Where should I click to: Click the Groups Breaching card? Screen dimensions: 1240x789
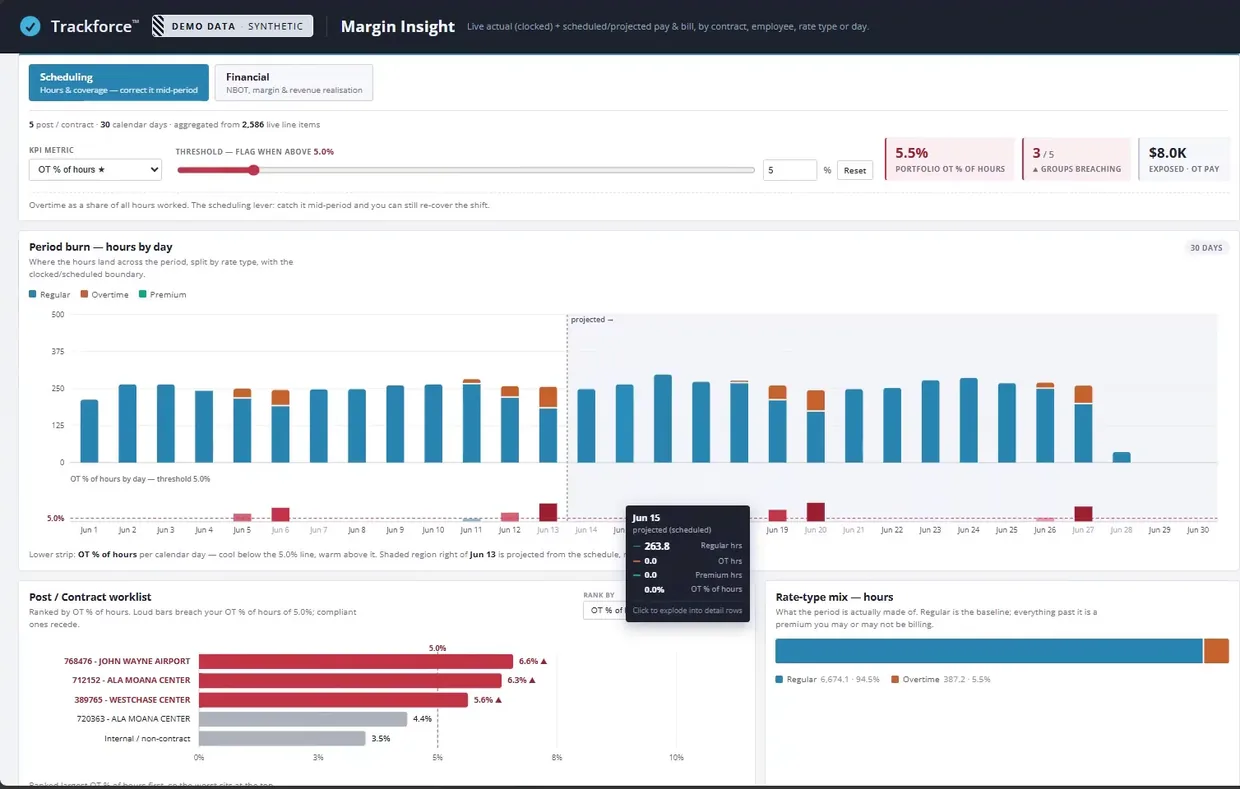[1076, 159]
